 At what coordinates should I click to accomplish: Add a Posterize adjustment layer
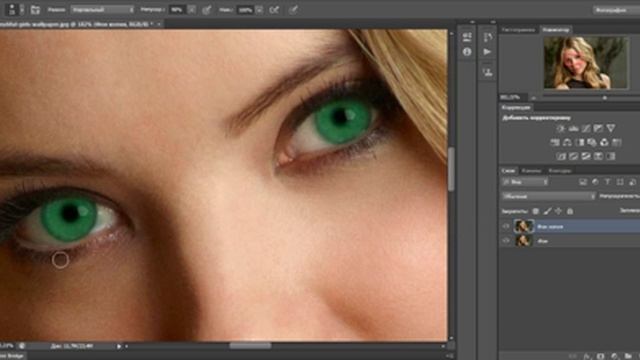(x=573, y=156)
